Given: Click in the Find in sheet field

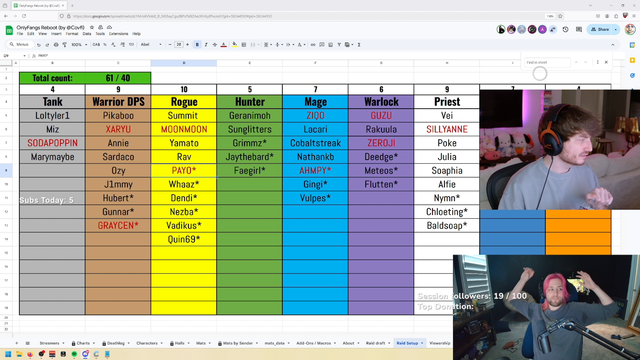Looking at the screenshot, I should coord(547,62).
